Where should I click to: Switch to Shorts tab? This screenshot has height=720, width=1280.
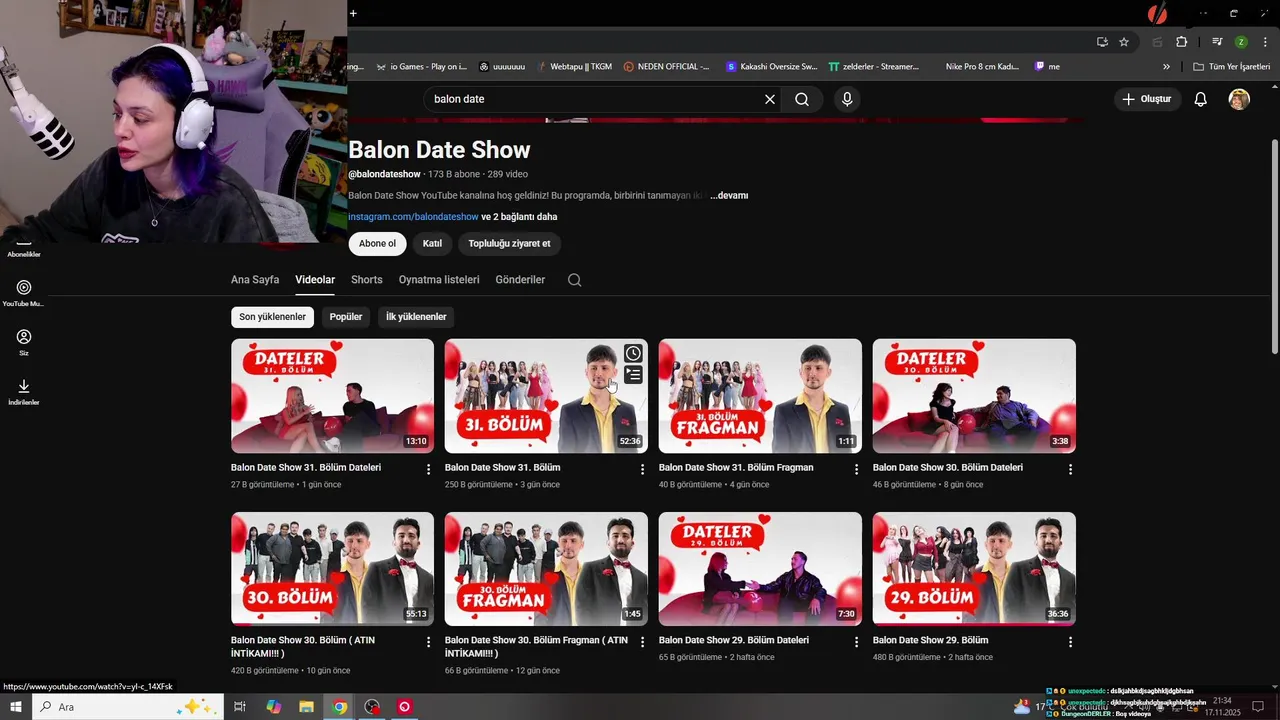367,280
